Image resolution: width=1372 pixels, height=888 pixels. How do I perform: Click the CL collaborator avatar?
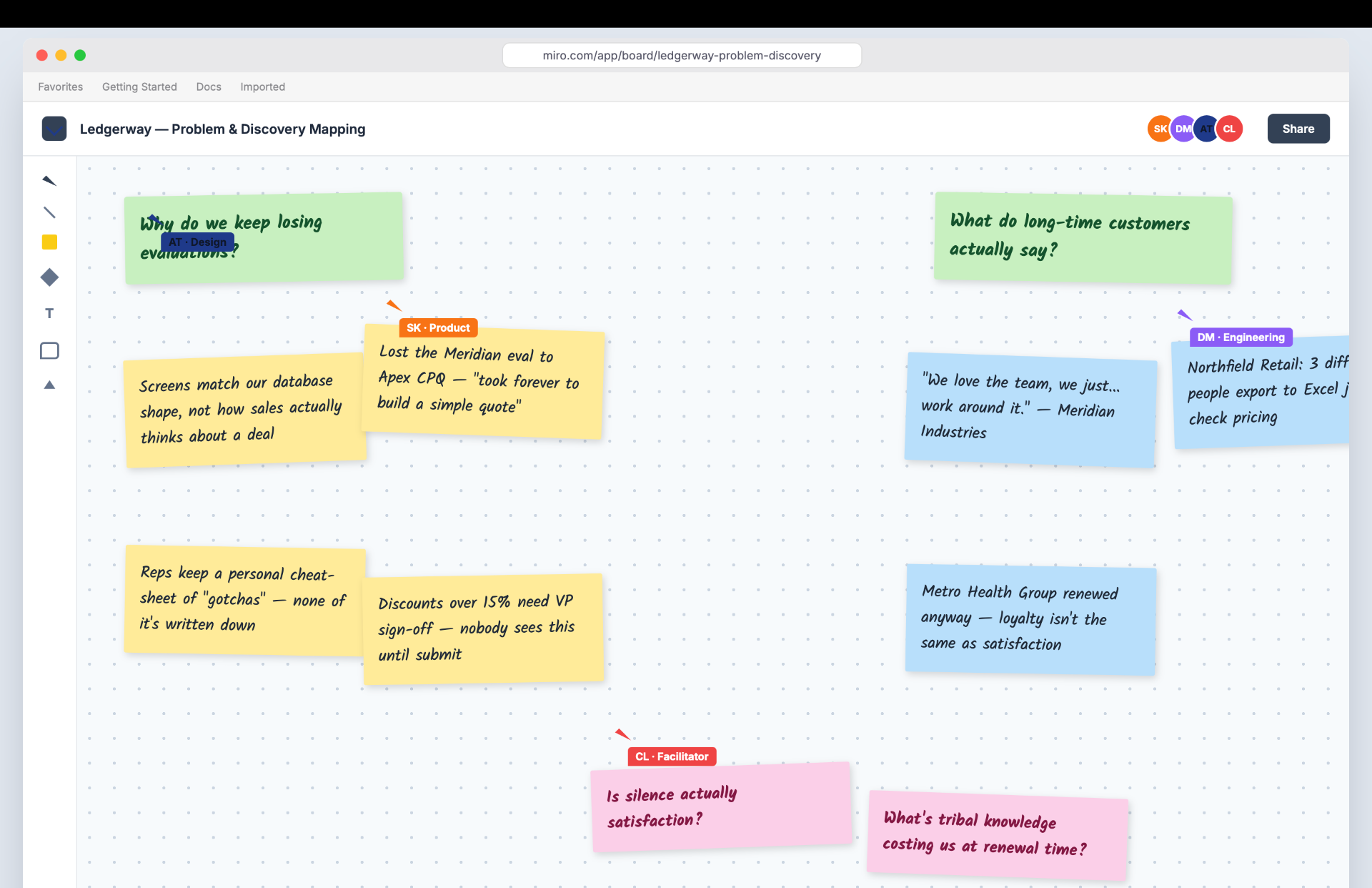1229,129
